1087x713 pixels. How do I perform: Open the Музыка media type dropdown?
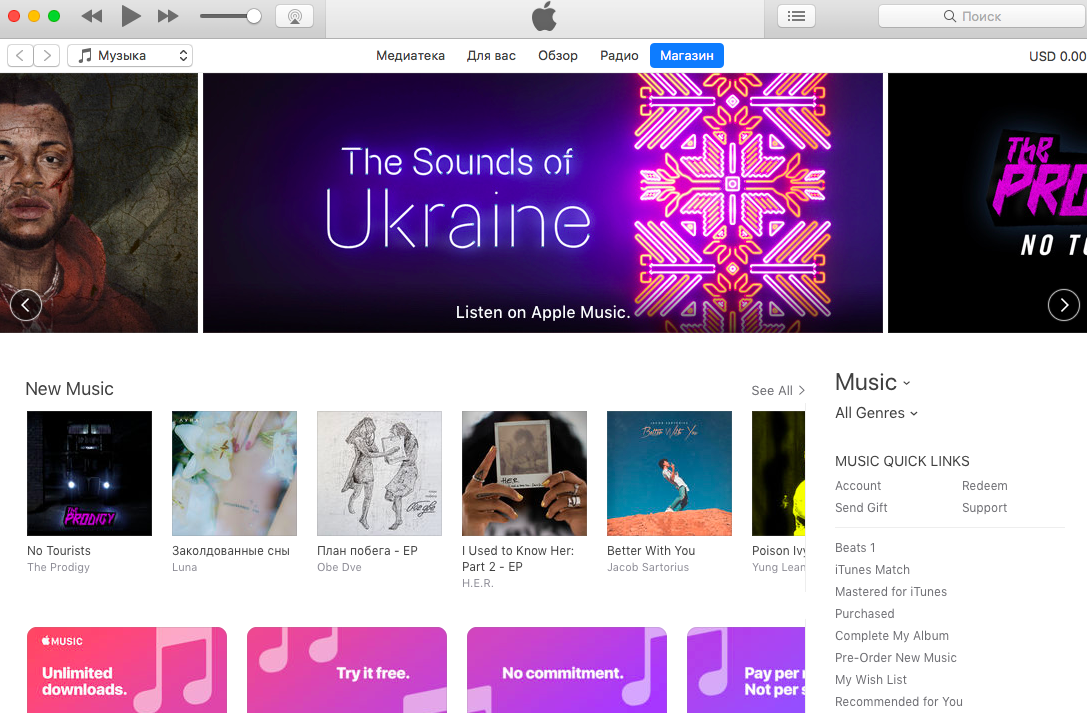pyautogui.click(x=130, y=55)
